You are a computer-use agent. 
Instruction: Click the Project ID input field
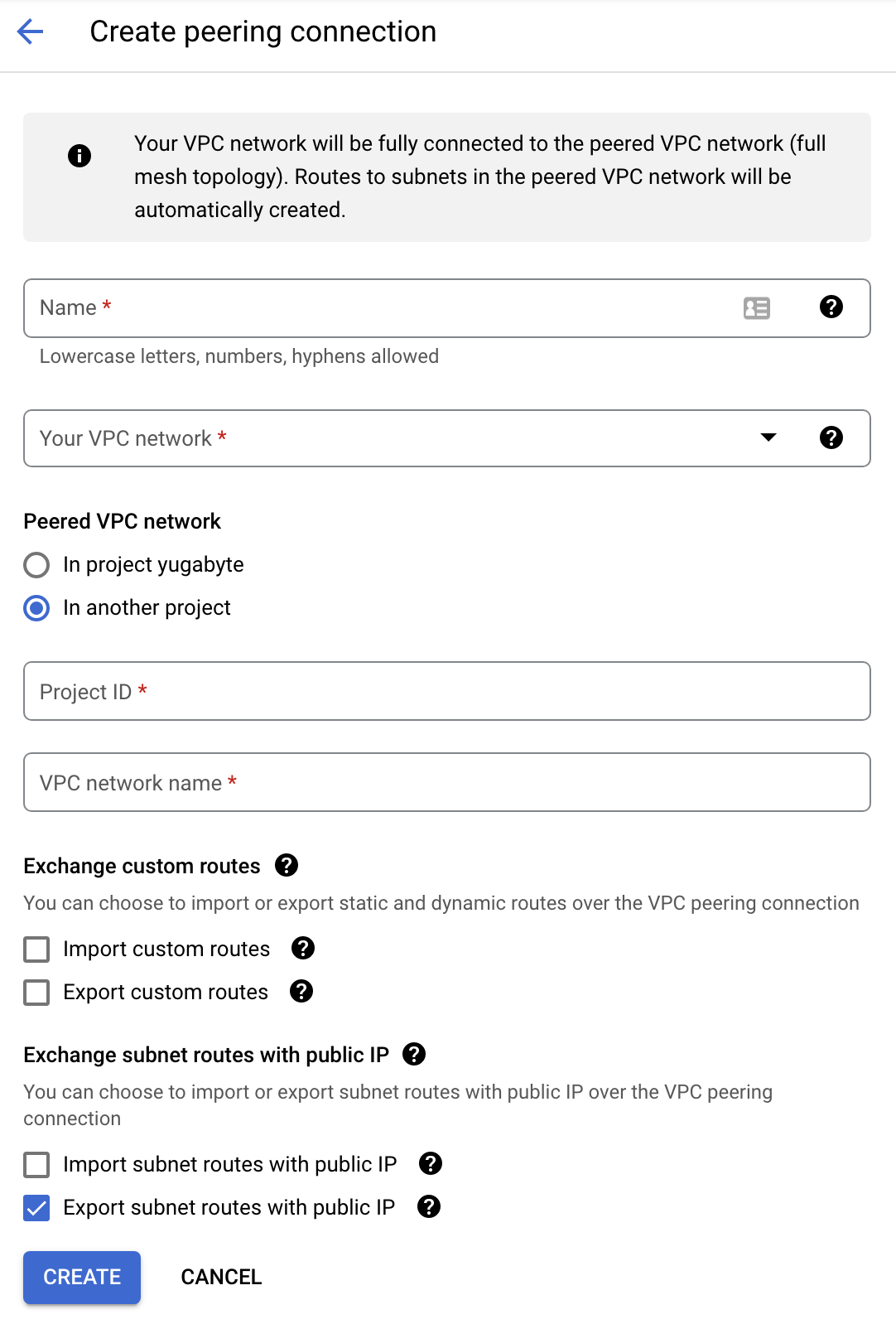pyautogui.click(x=331, y=691)
